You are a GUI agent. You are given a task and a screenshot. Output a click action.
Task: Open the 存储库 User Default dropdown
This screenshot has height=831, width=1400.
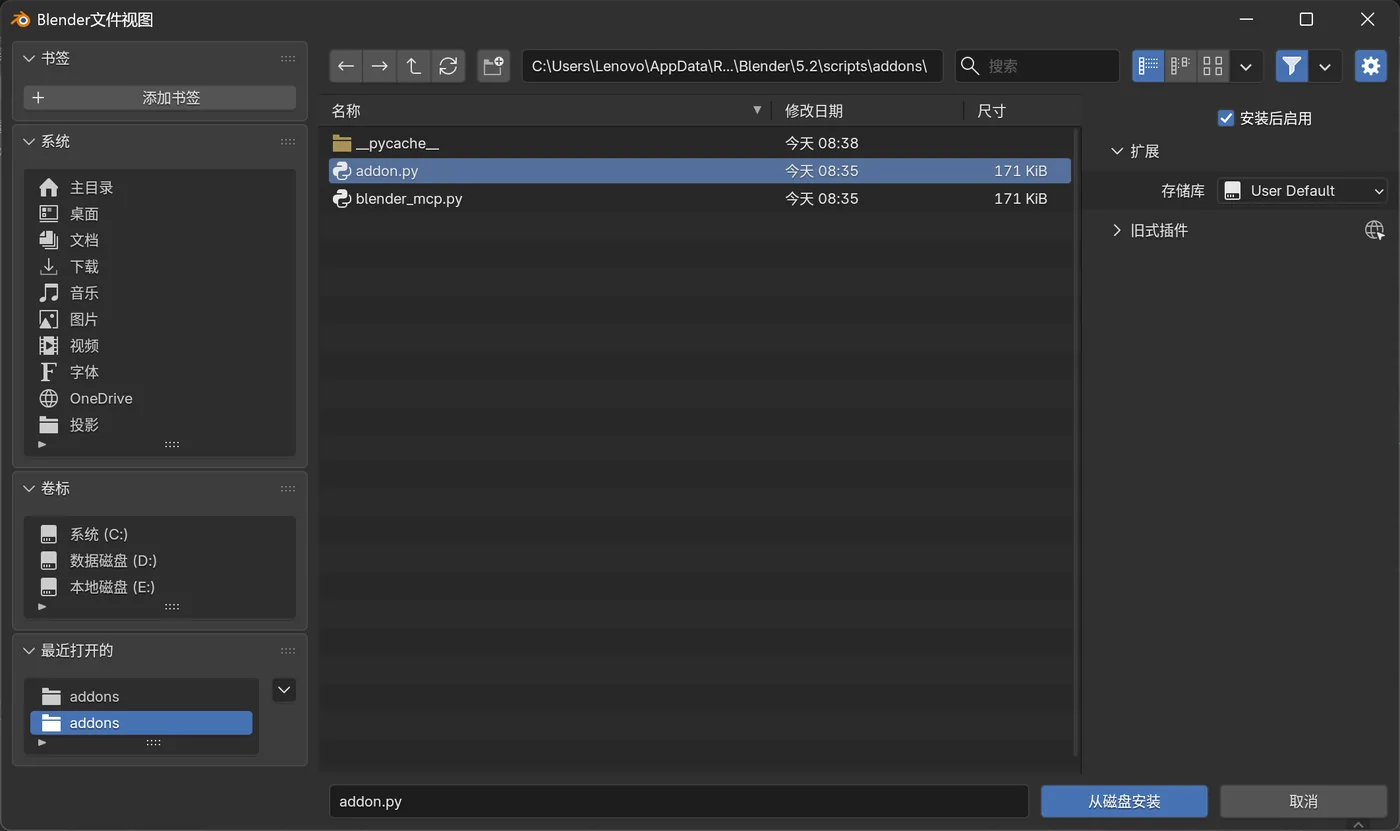tap(1302, 190)
